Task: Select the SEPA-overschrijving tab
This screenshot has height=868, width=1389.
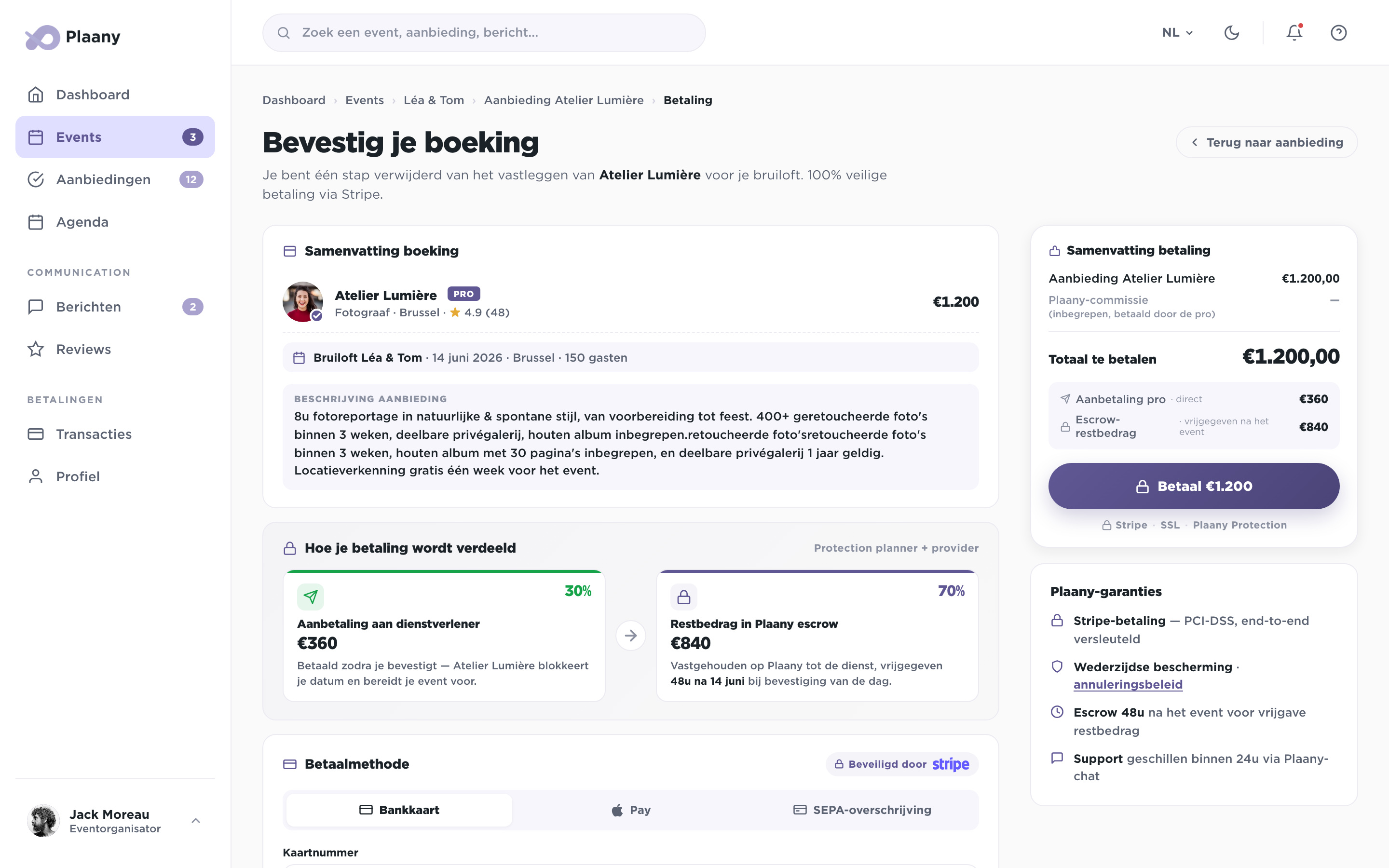Action: point(862,810)
